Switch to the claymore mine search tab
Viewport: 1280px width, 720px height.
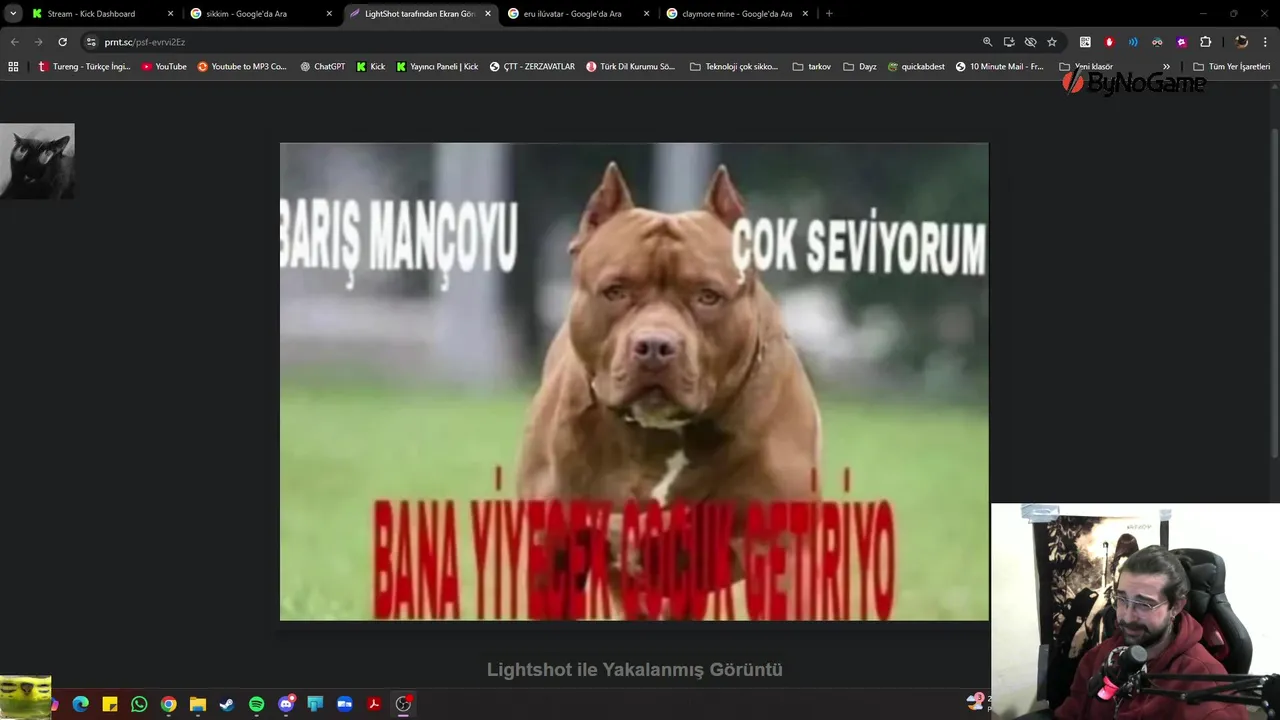click(737, 14)
